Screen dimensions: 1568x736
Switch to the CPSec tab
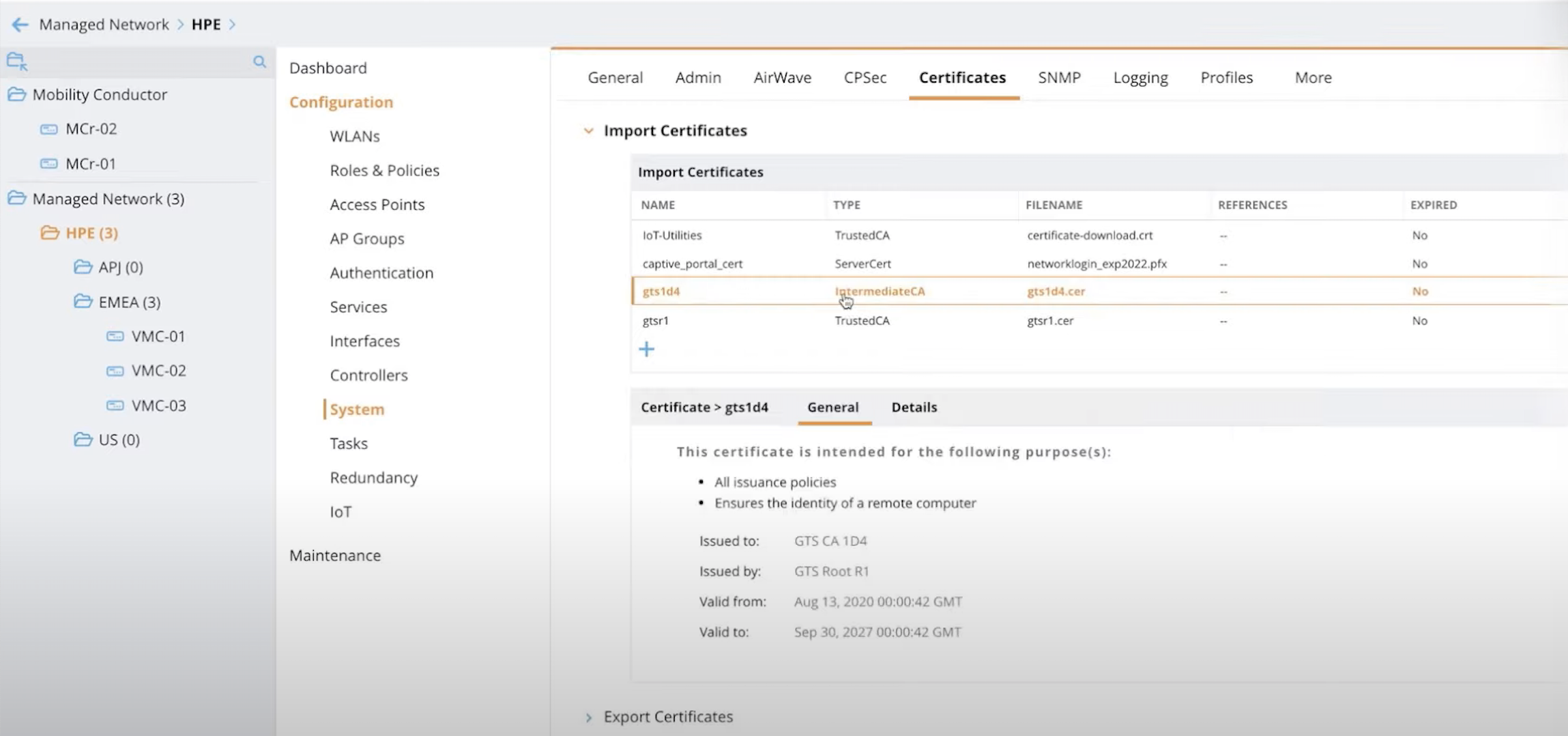(x=865, y=78)
